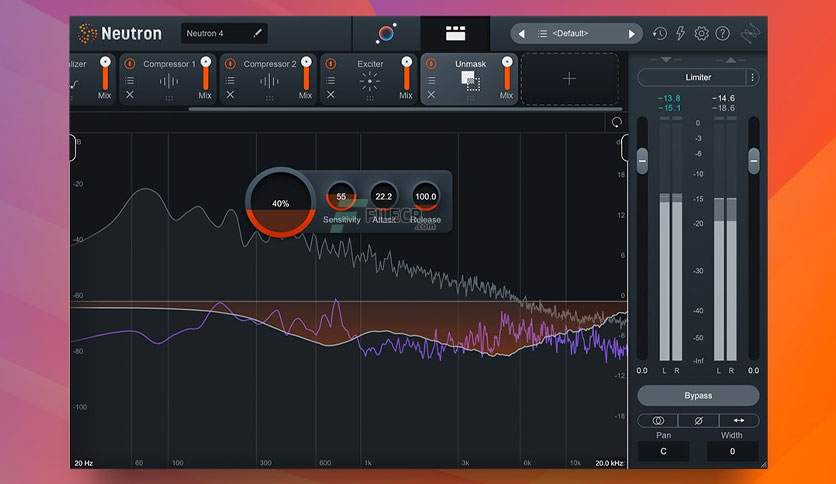836x484 pixels.
Task: Switch to the modules detailed view tab
Action: pyautogui.click(x=455, y=33)
